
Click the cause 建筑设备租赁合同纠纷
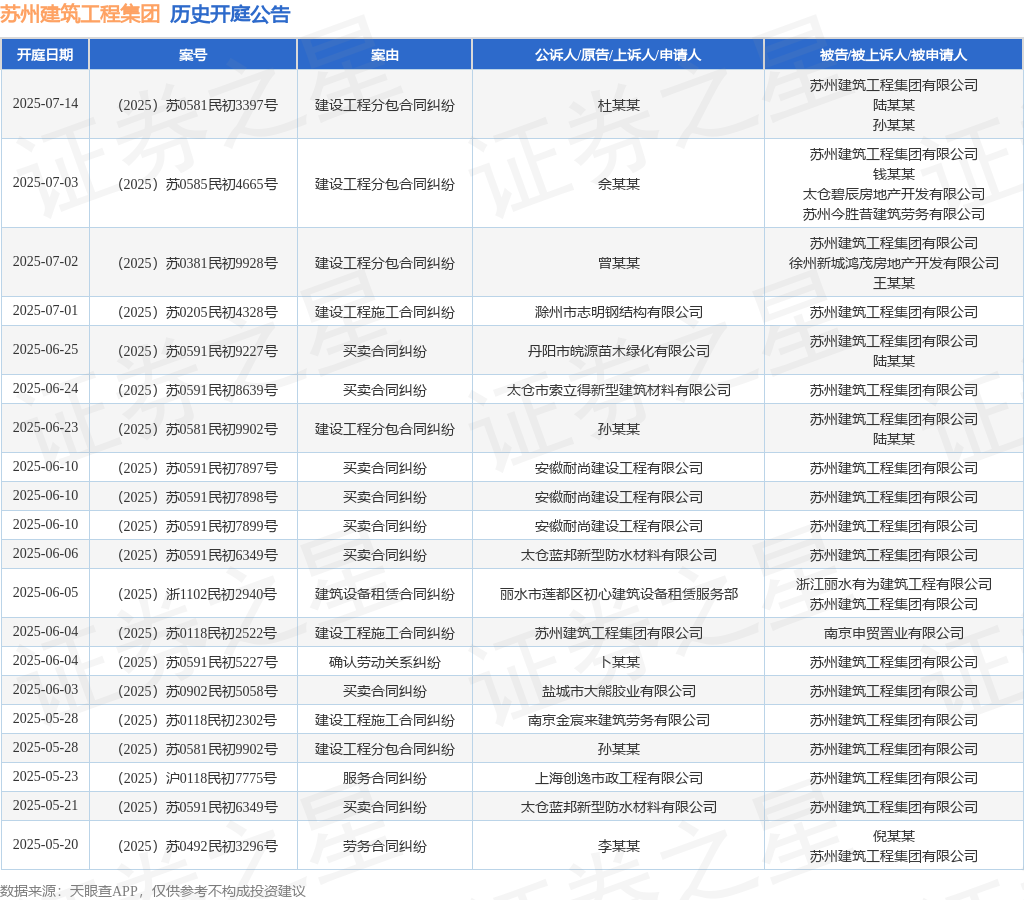(x=385, y=594)
